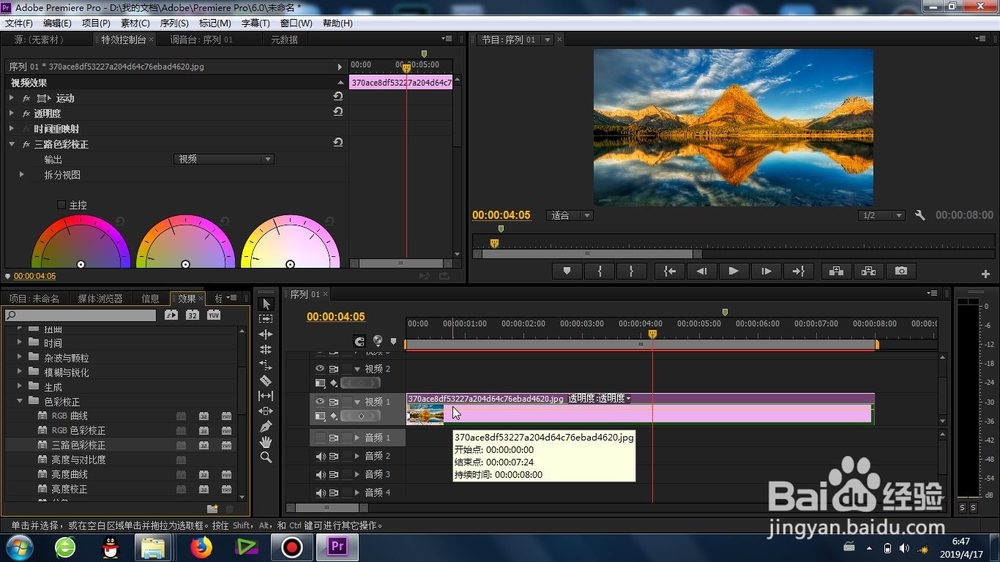
Task: Reset the Motion effect
Action: point(338,96)
